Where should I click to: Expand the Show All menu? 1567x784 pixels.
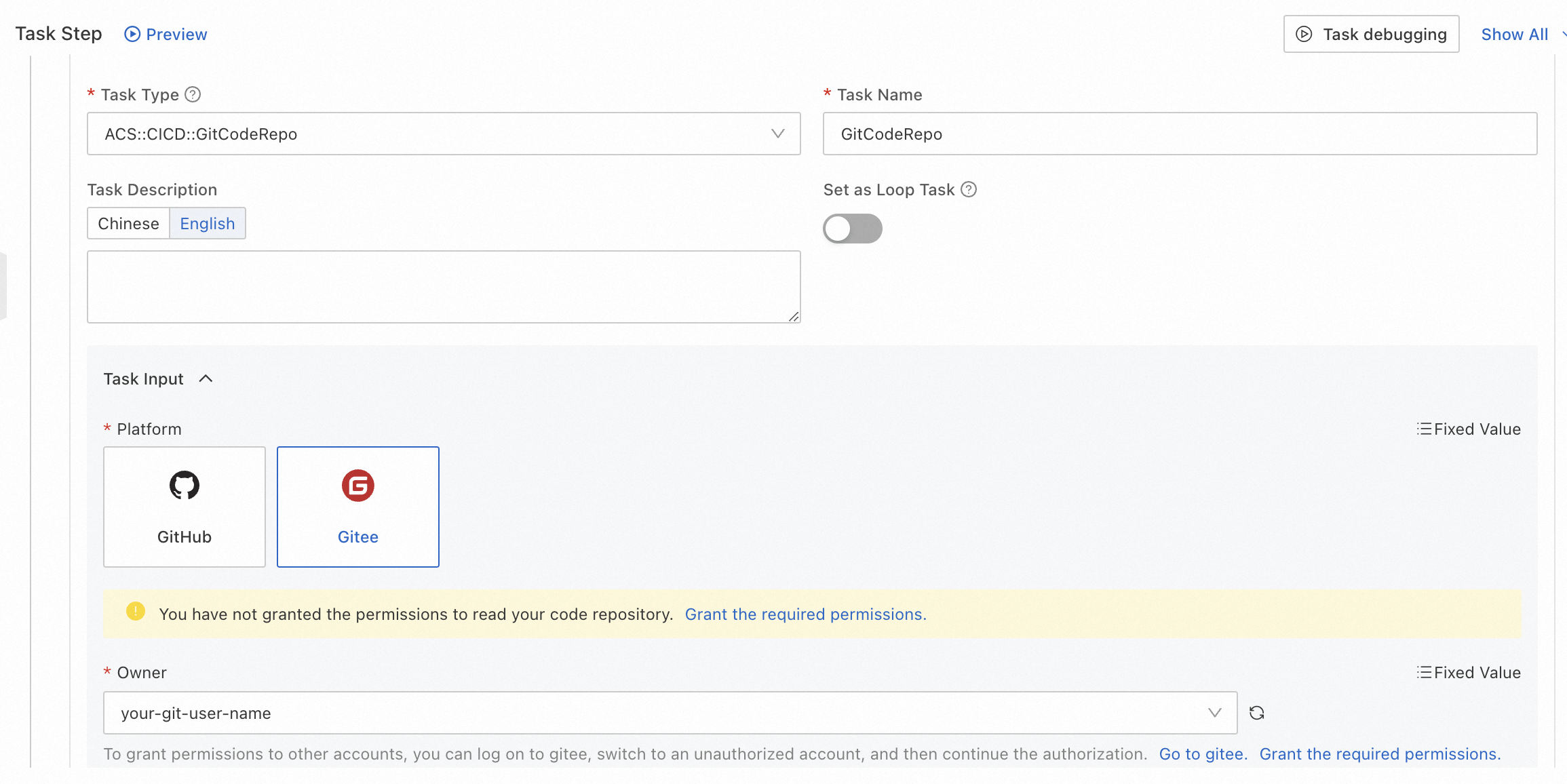[1515, 34]
